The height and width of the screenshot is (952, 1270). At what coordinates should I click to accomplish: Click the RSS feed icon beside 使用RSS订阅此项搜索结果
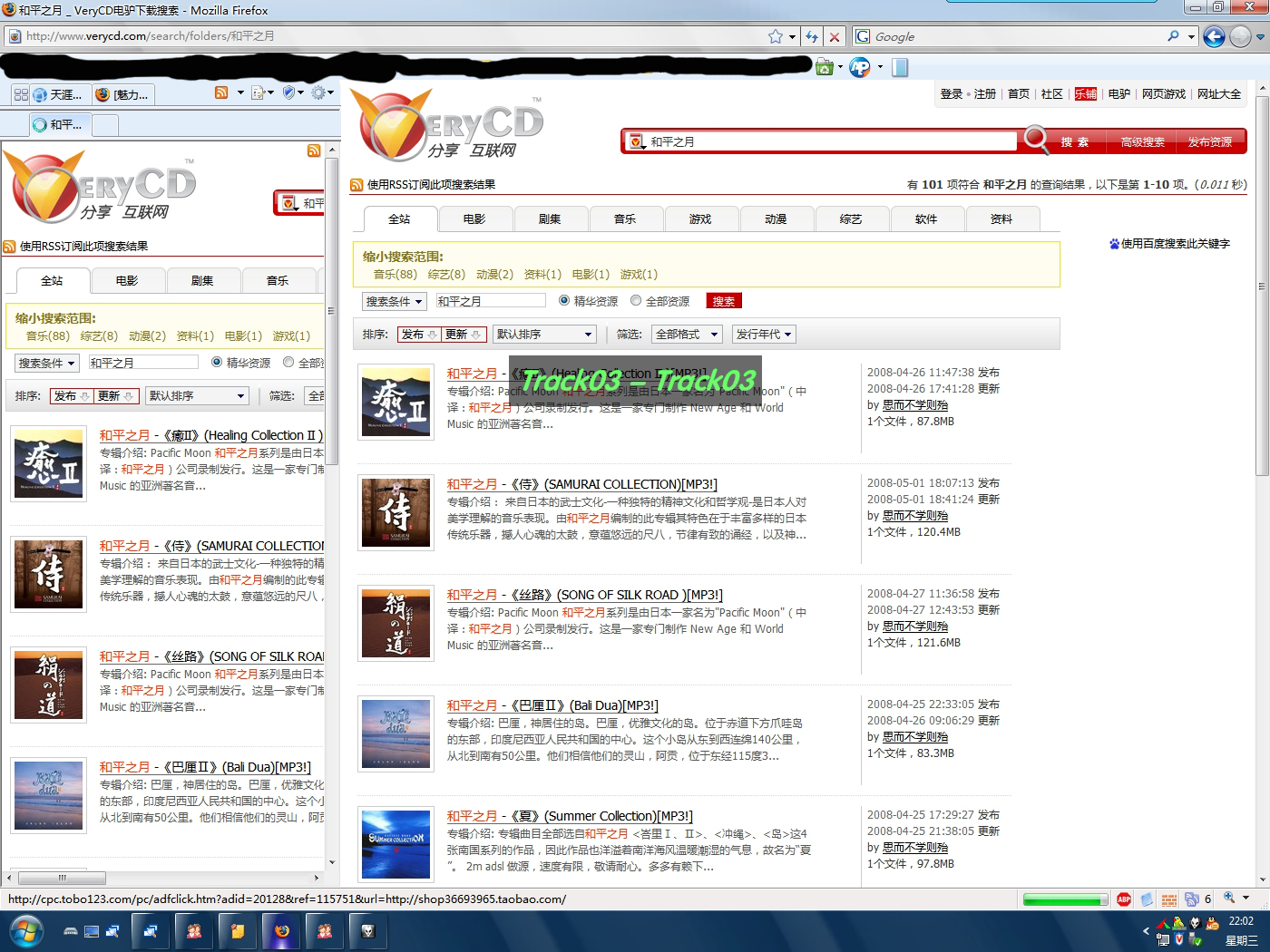(x=357, y=185)
